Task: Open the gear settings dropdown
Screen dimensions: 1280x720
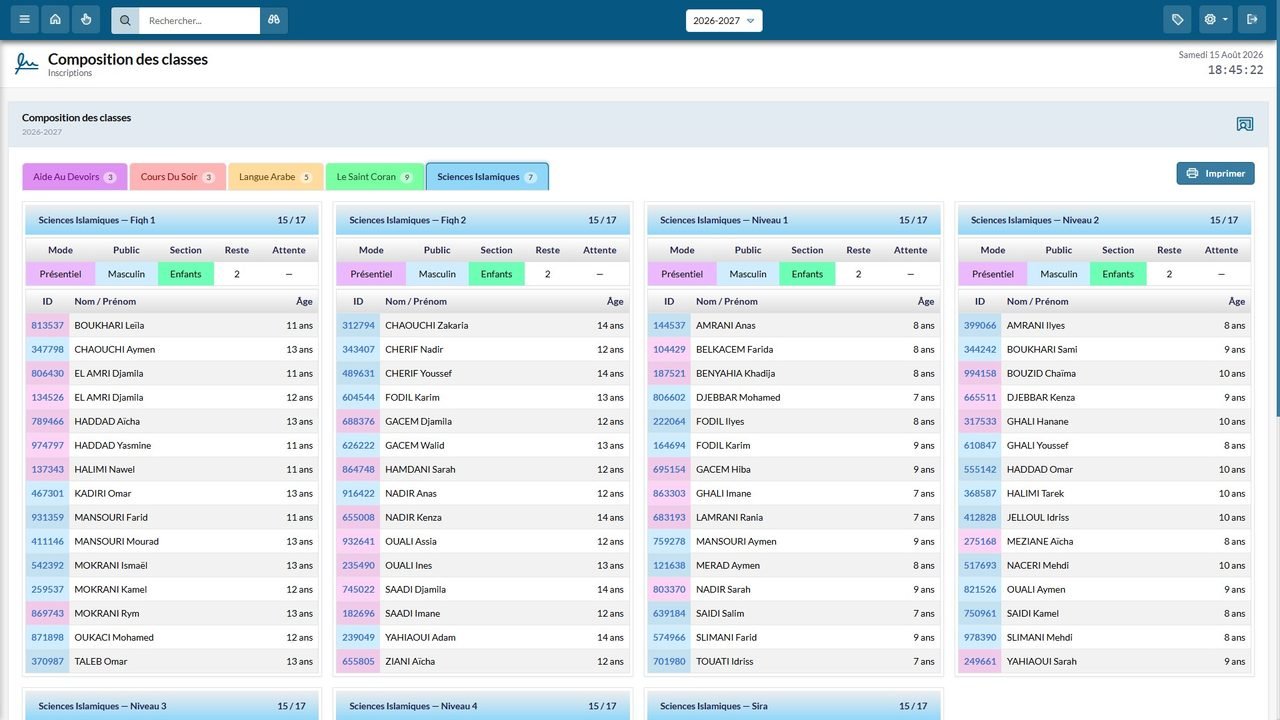Action: tap(1216, 20)
